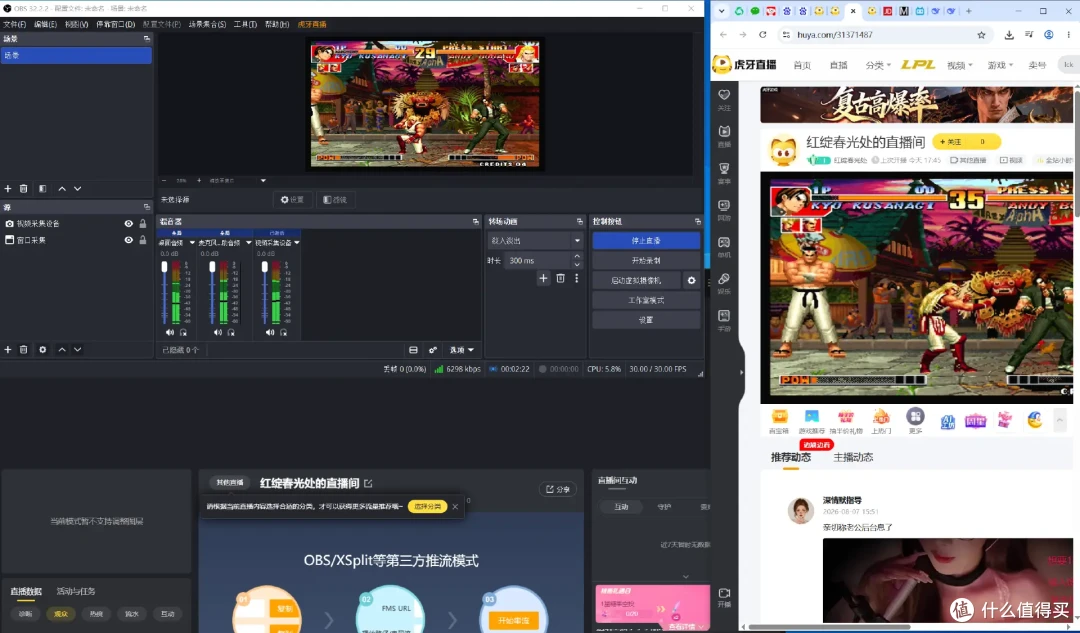The height and width of the screenshot is (633, 1080).
Task: Open OBS 视图(V) menu
Action: pyautogui.click(x=76, y=24)
